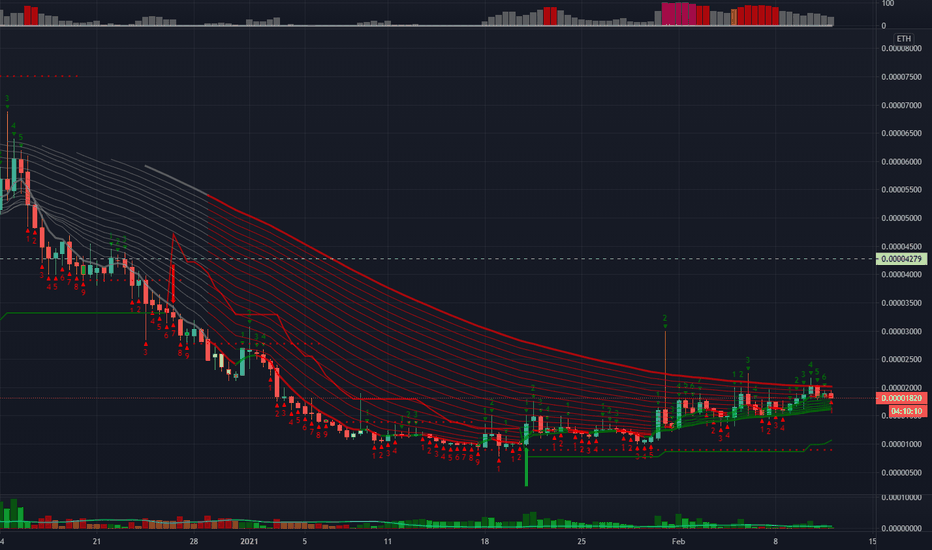Click the 11 date on the time axis
Viewport: 932px width, 550px height.
388,541
